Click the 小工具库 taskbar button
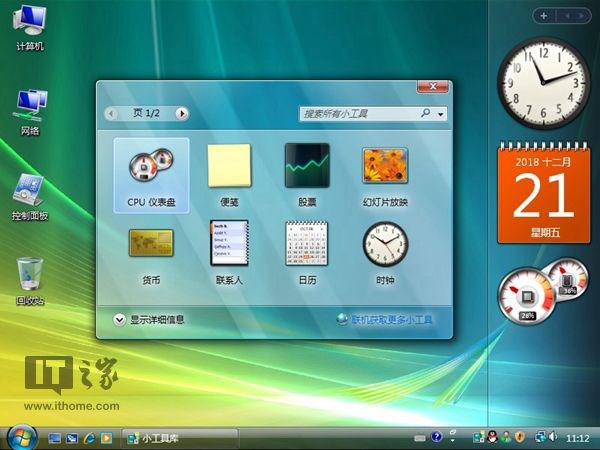The height and width of the screenshot is (450, 600). click(180, 438)
